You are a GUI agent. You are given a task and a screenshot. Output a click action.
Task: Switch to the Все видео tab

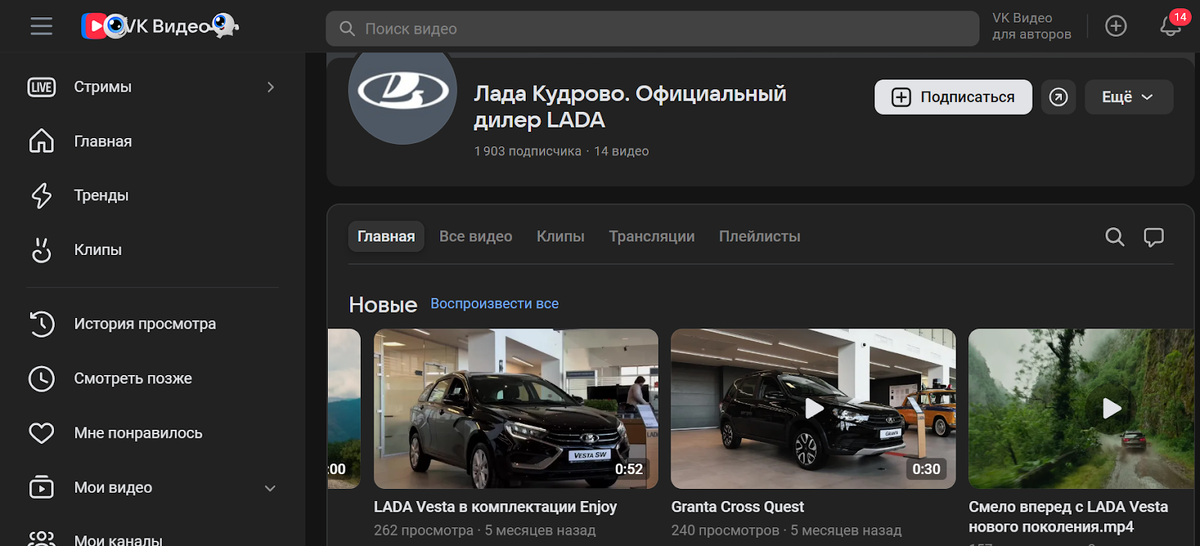click(475, 237)
